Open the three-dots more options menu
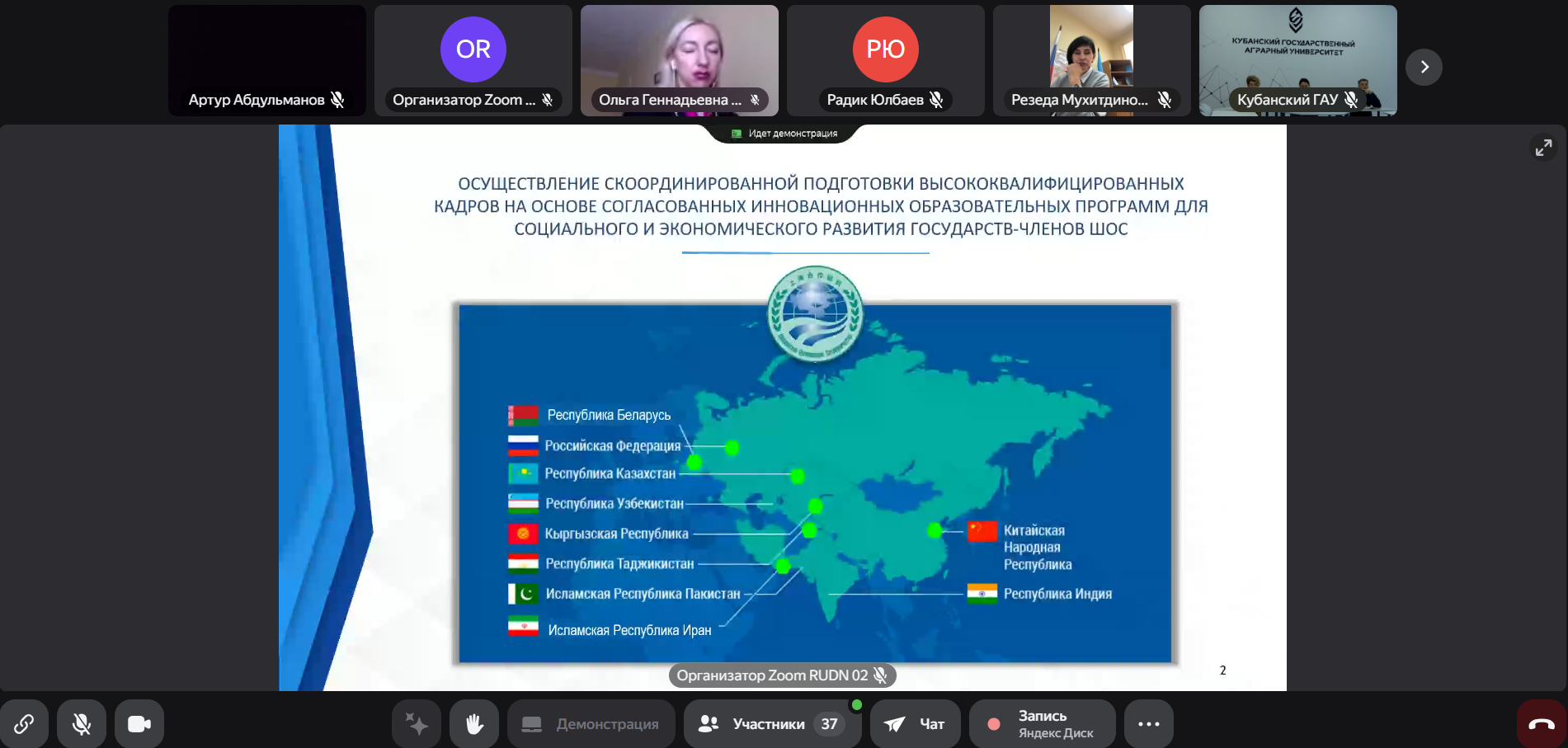The height and width of the screenshot is (748, 1568). pyautogui.click(x=1148, y=724)
